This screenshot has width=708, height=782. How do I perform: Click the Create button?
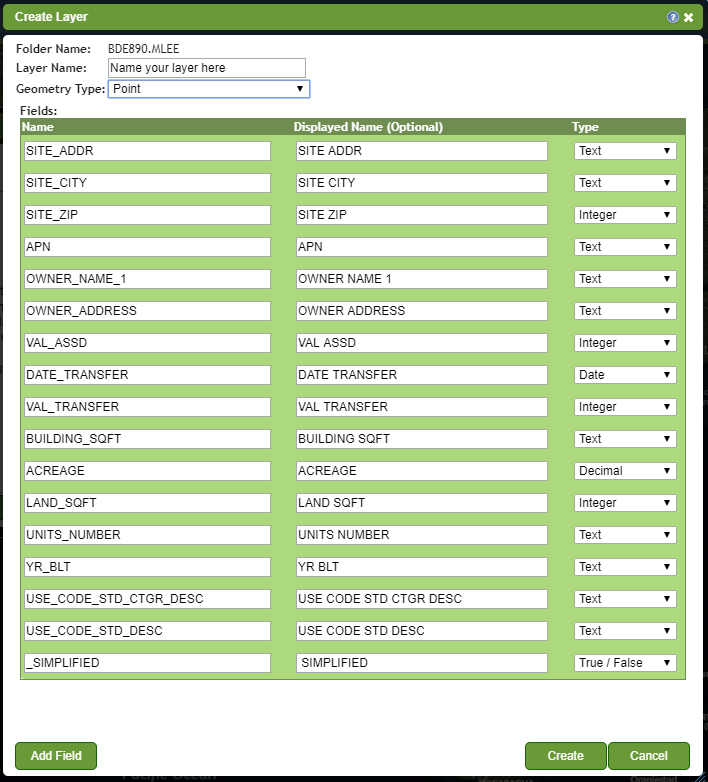[565, 756]
